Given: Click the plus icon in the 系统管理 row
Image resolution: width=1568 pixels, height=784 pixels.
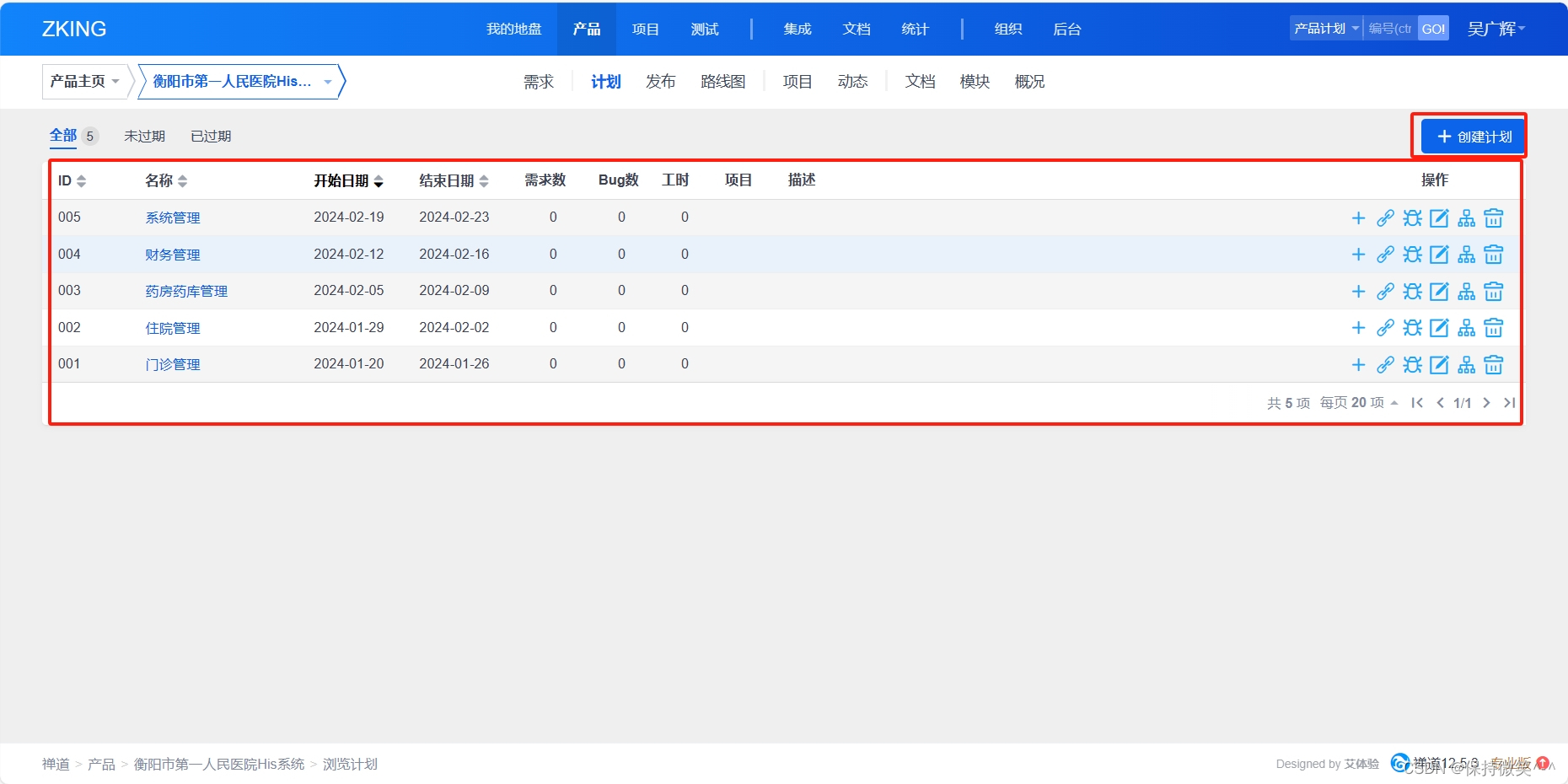Looking at the screenshot, I should tap(1358, 218).
